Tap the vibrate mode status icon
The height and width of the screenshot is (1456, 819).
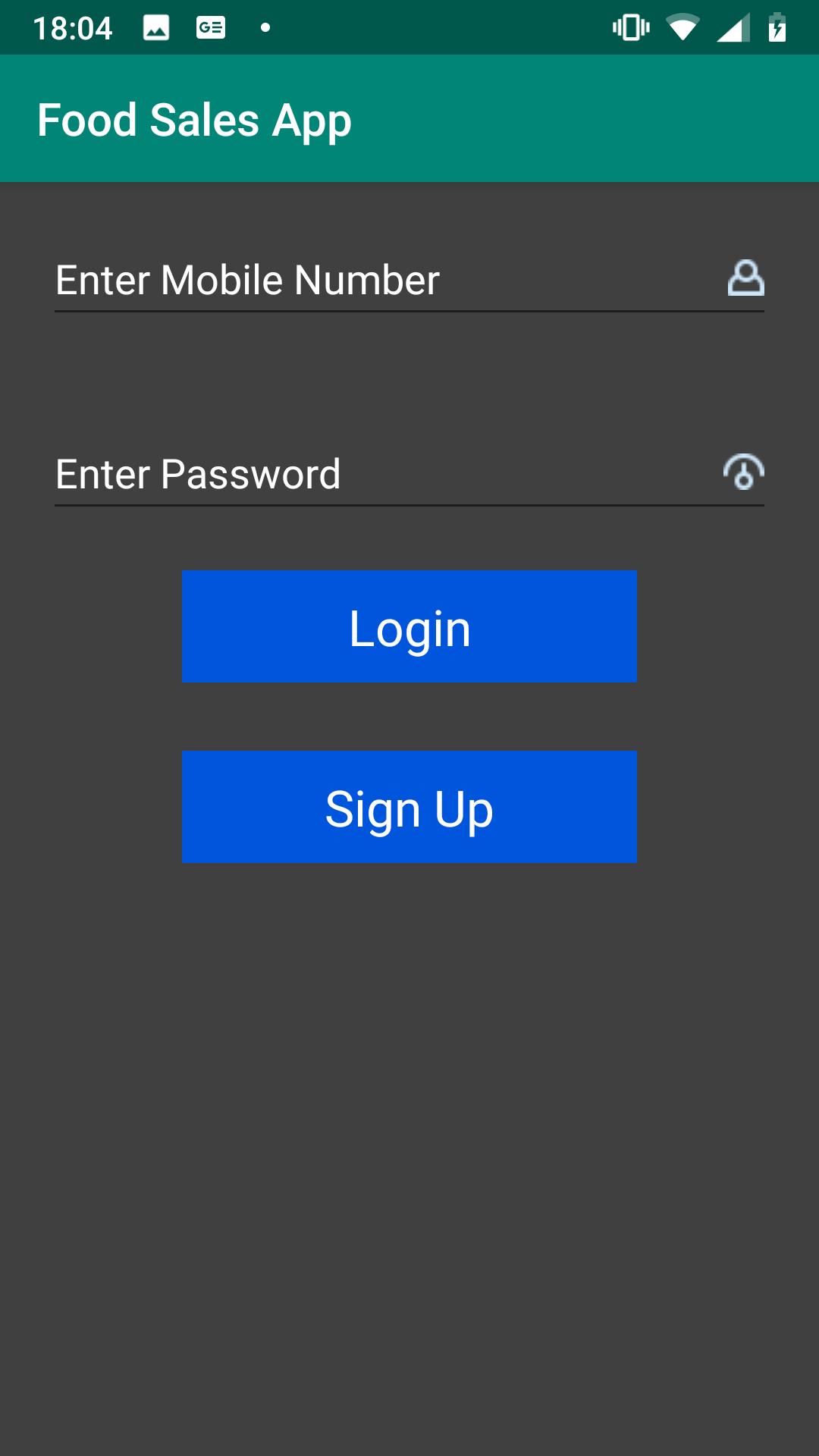pyautogui.click(x=631, y=28)
